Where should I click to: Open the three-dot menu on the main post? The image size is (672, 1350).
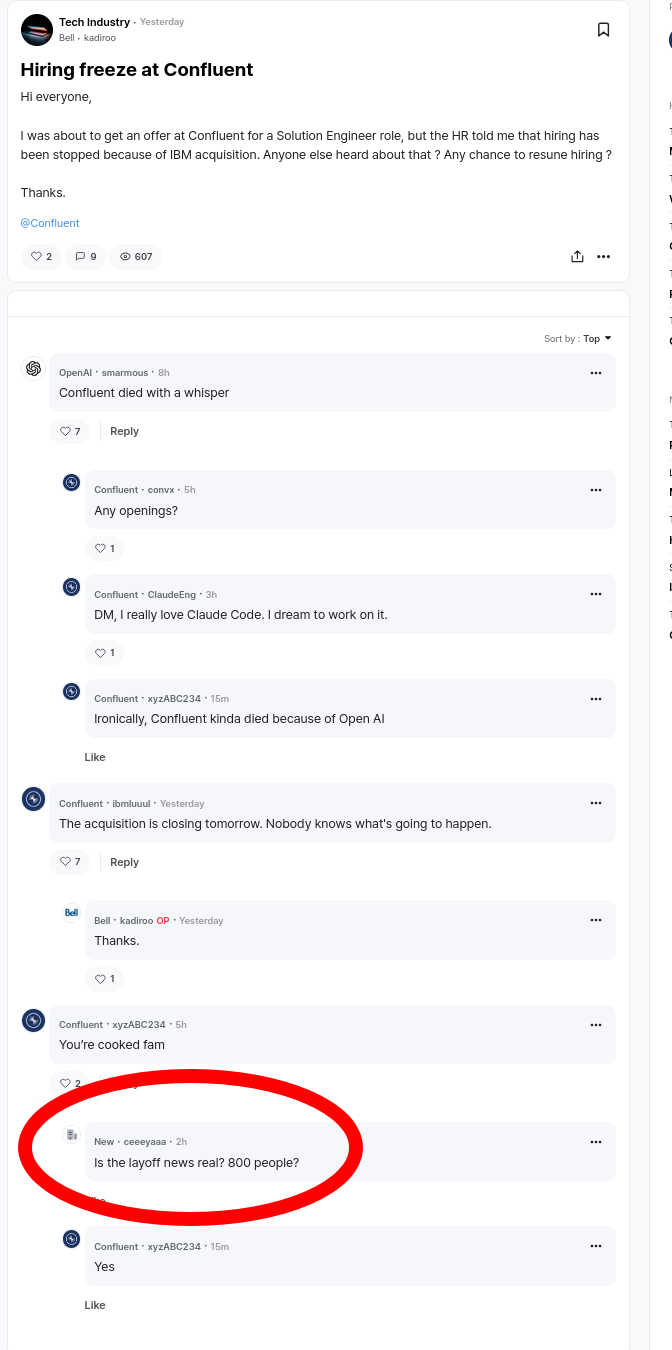tap(604, 256)
